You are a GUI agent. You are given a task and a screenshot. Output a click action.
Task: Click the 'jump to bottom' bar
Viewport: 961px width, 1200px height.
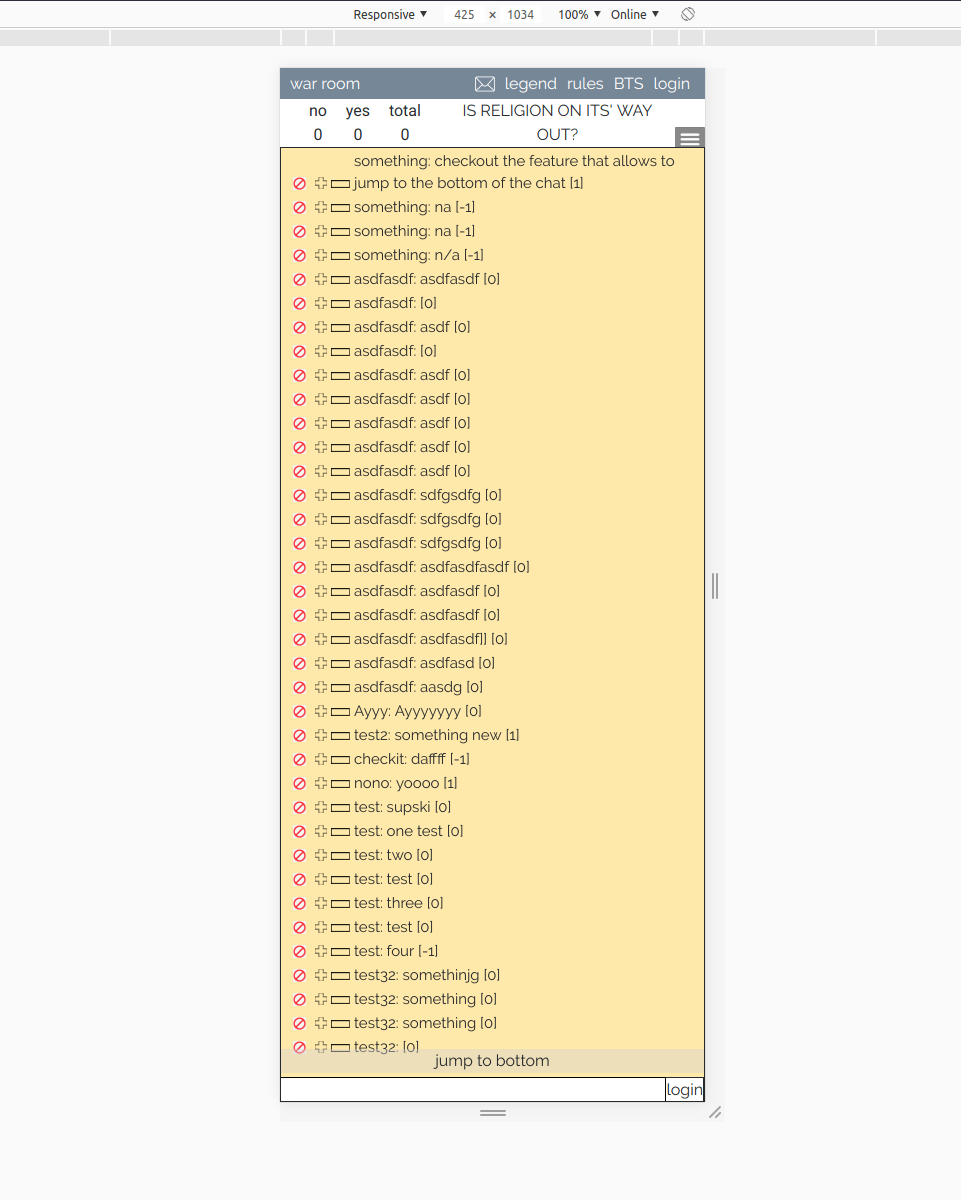pos(492,1061)
